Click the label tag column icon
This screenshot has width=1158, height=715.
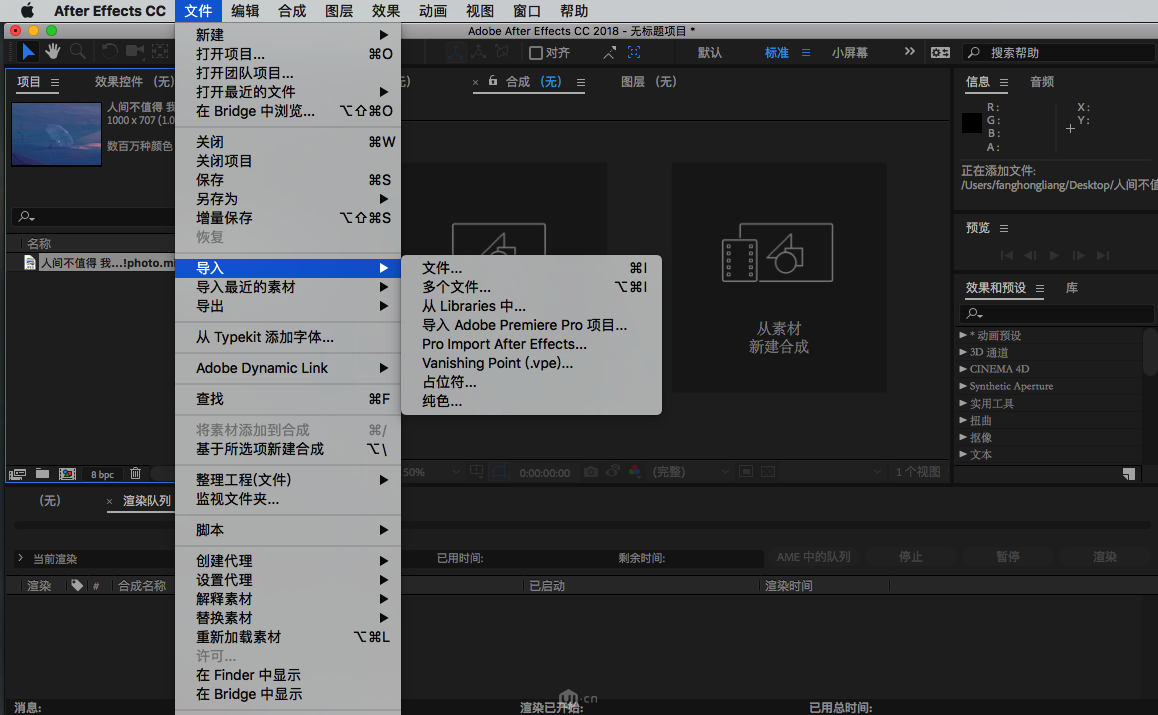click(77, 586)
